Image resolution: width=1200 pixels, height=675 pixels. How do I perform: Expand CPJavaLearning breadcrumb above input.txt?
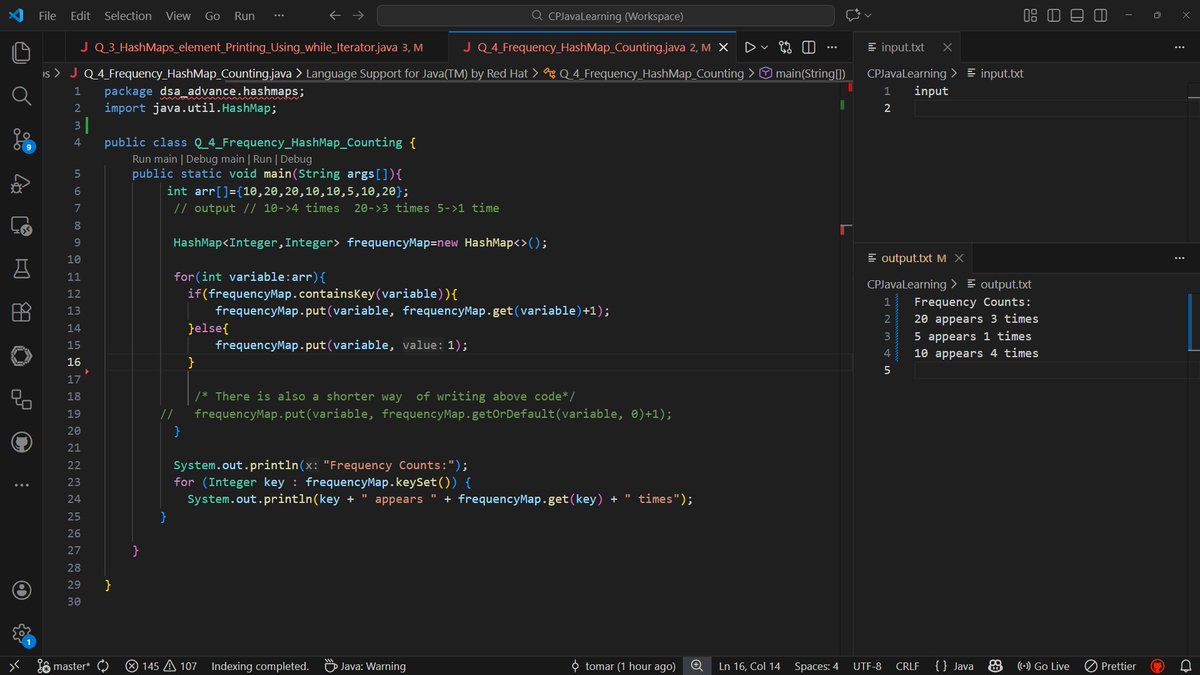click(906, 73)
